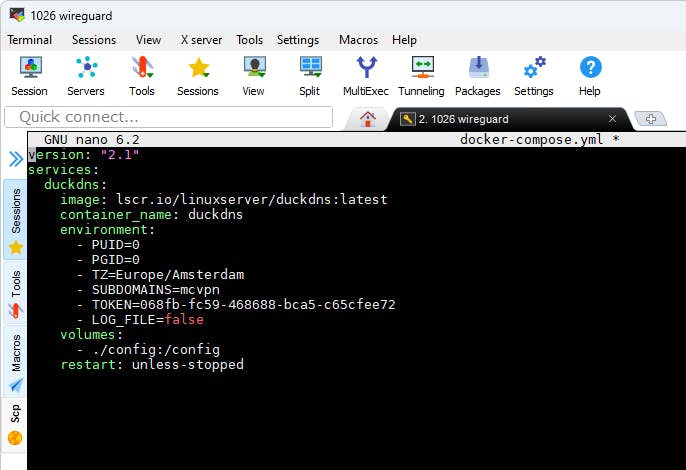The image size is (686, 470).
Task: Click the version: "2.1" line
Action: [x=84, y=154]
